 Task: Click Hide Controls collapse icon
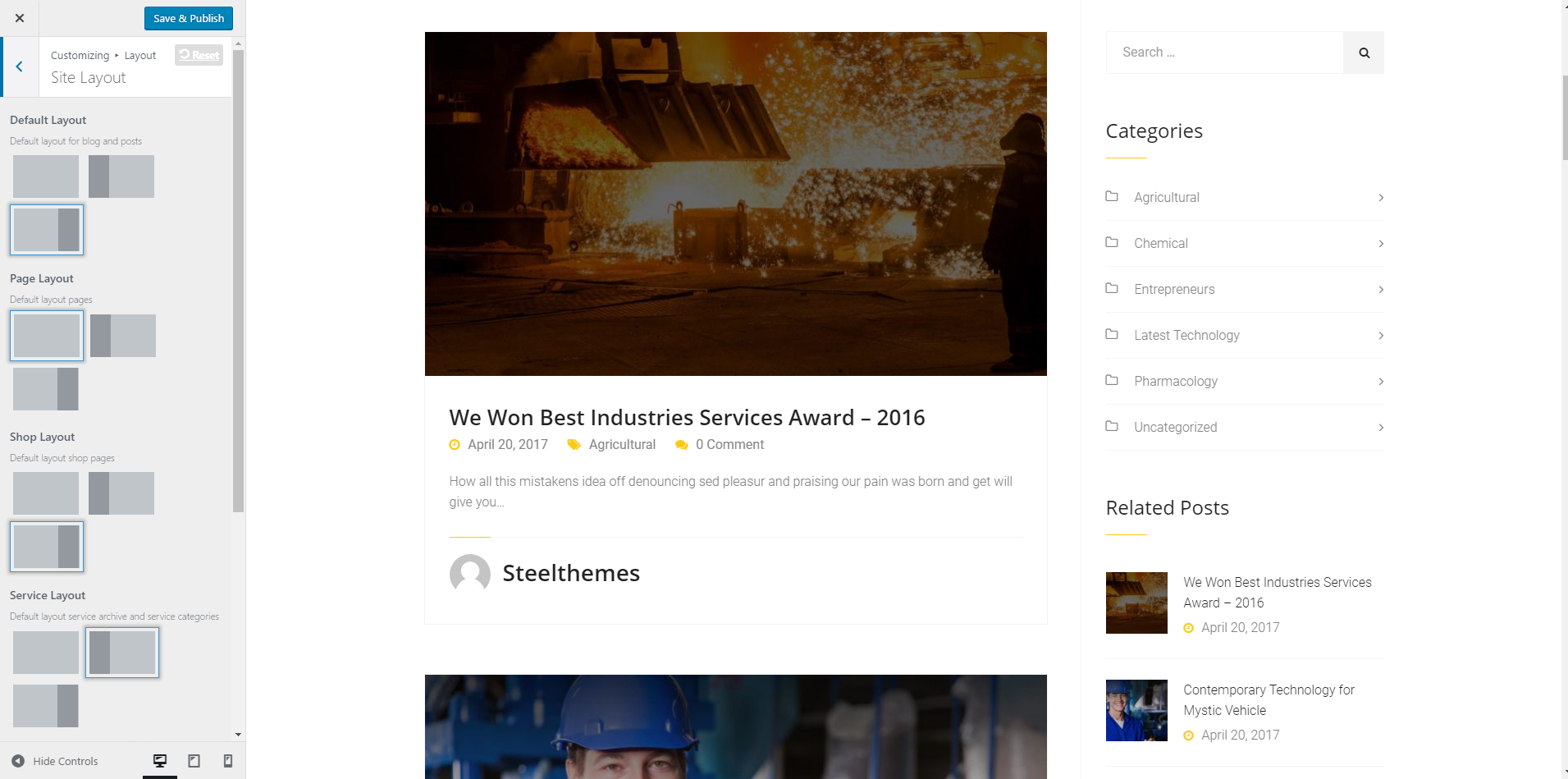click(18, 761)
